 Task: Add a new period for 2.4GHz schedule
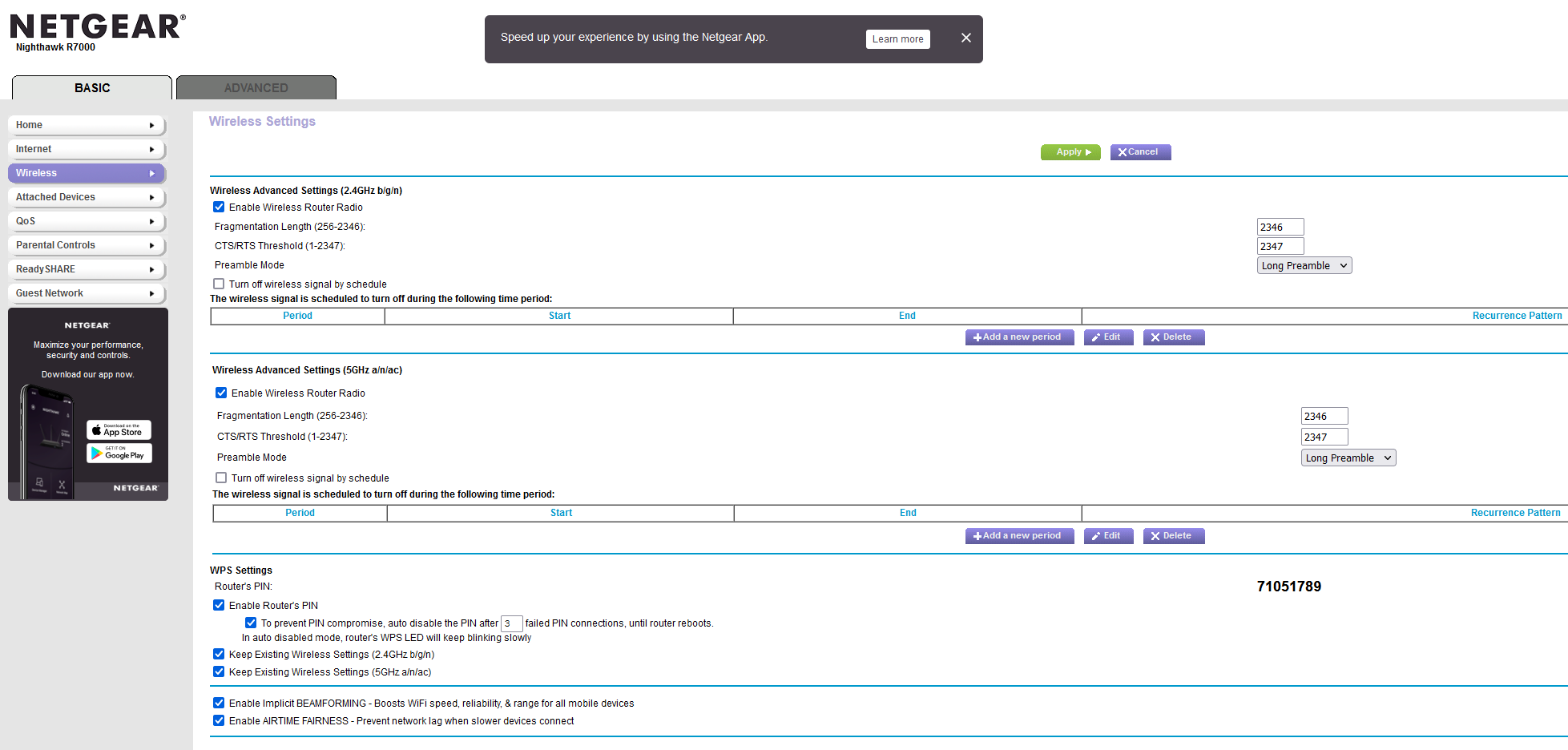tap(1018, 337)
